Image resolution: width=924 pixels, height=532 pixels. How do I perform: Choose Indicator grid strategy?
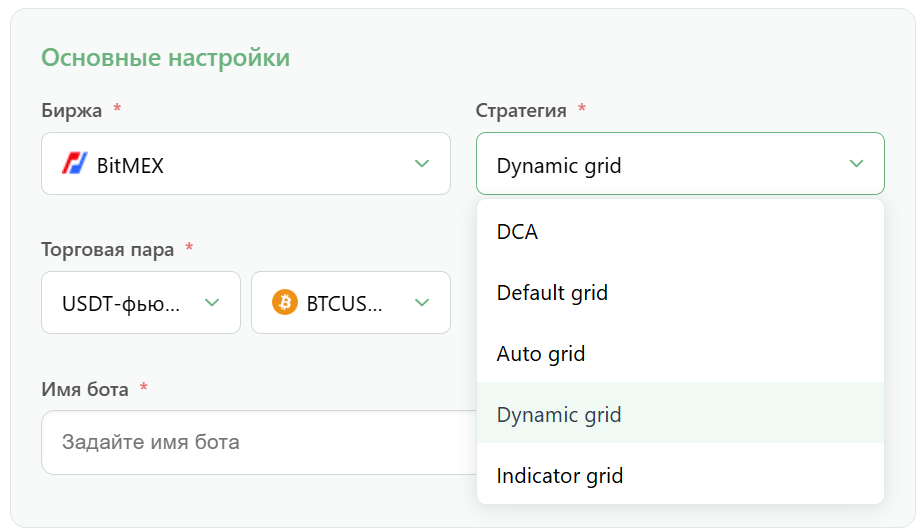click(x=680, y=476)
